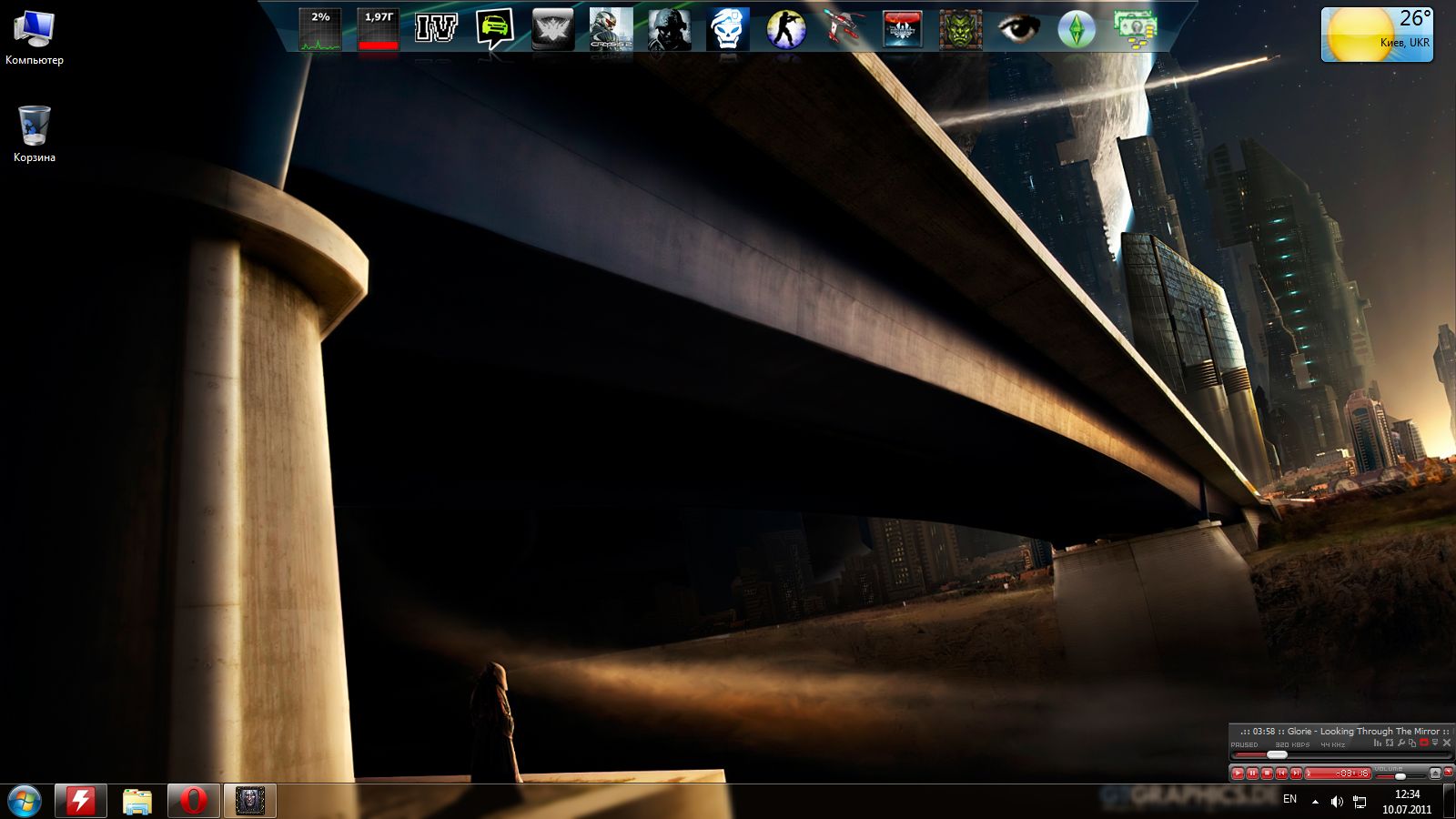Open player settings wrench icon
This screenshot has height=819, width=1456.
1401,743
